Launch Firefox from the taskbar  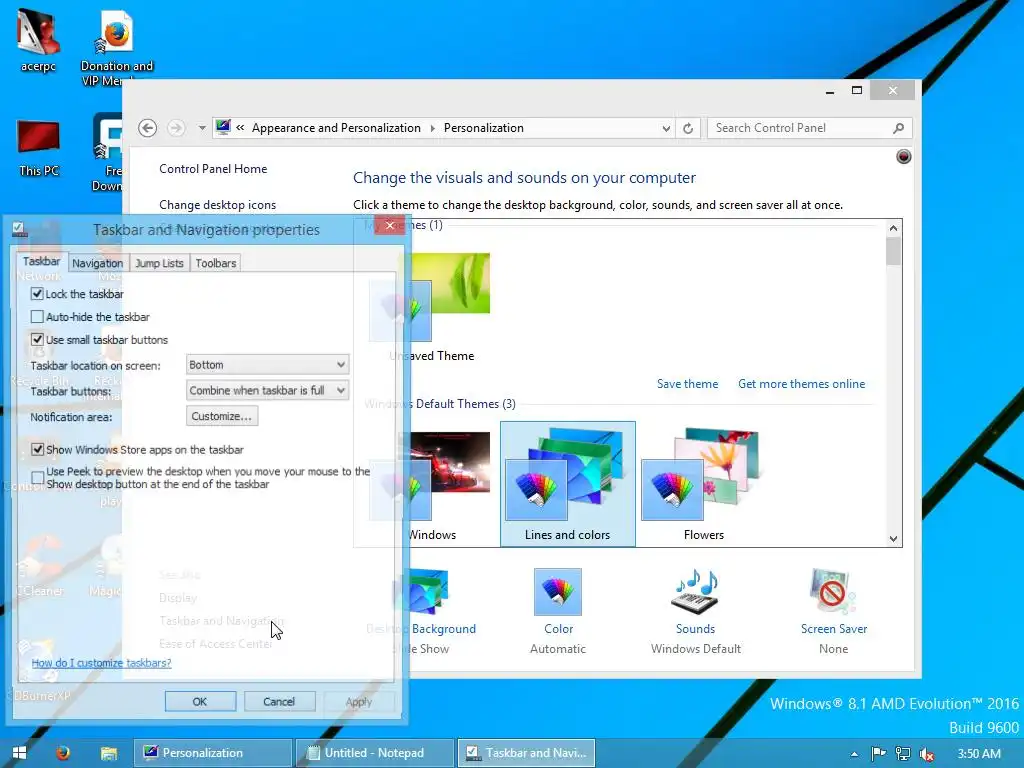[x=63, y=753]
